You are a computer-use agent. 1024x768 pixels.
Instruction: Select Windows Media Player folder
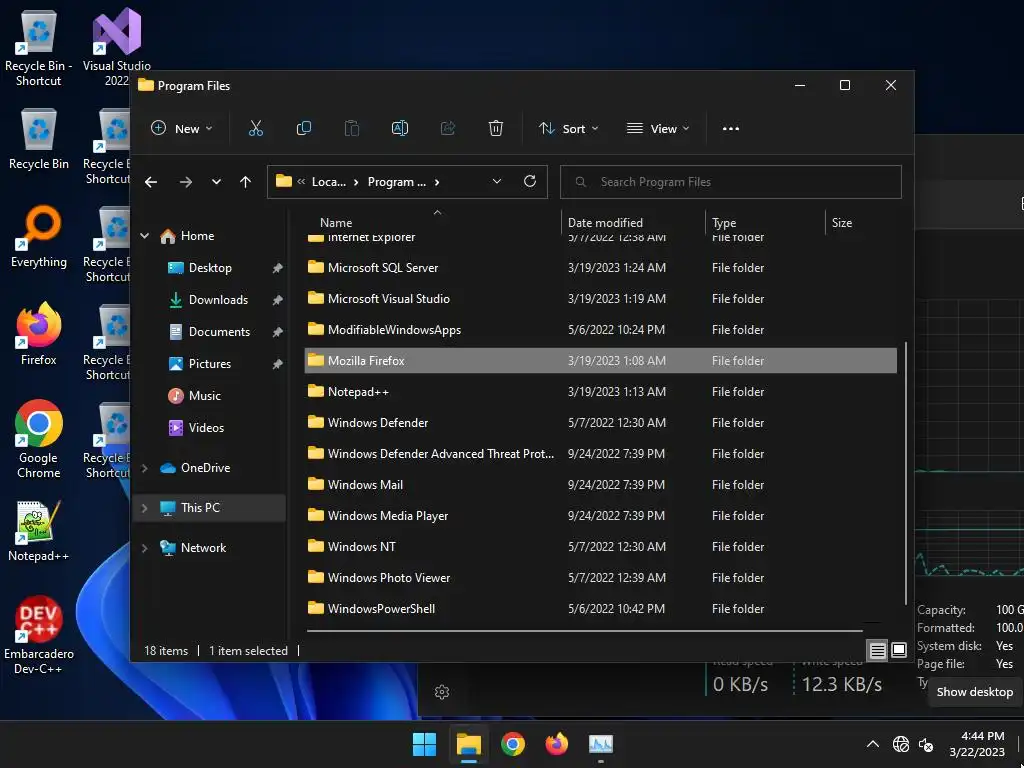600,516
